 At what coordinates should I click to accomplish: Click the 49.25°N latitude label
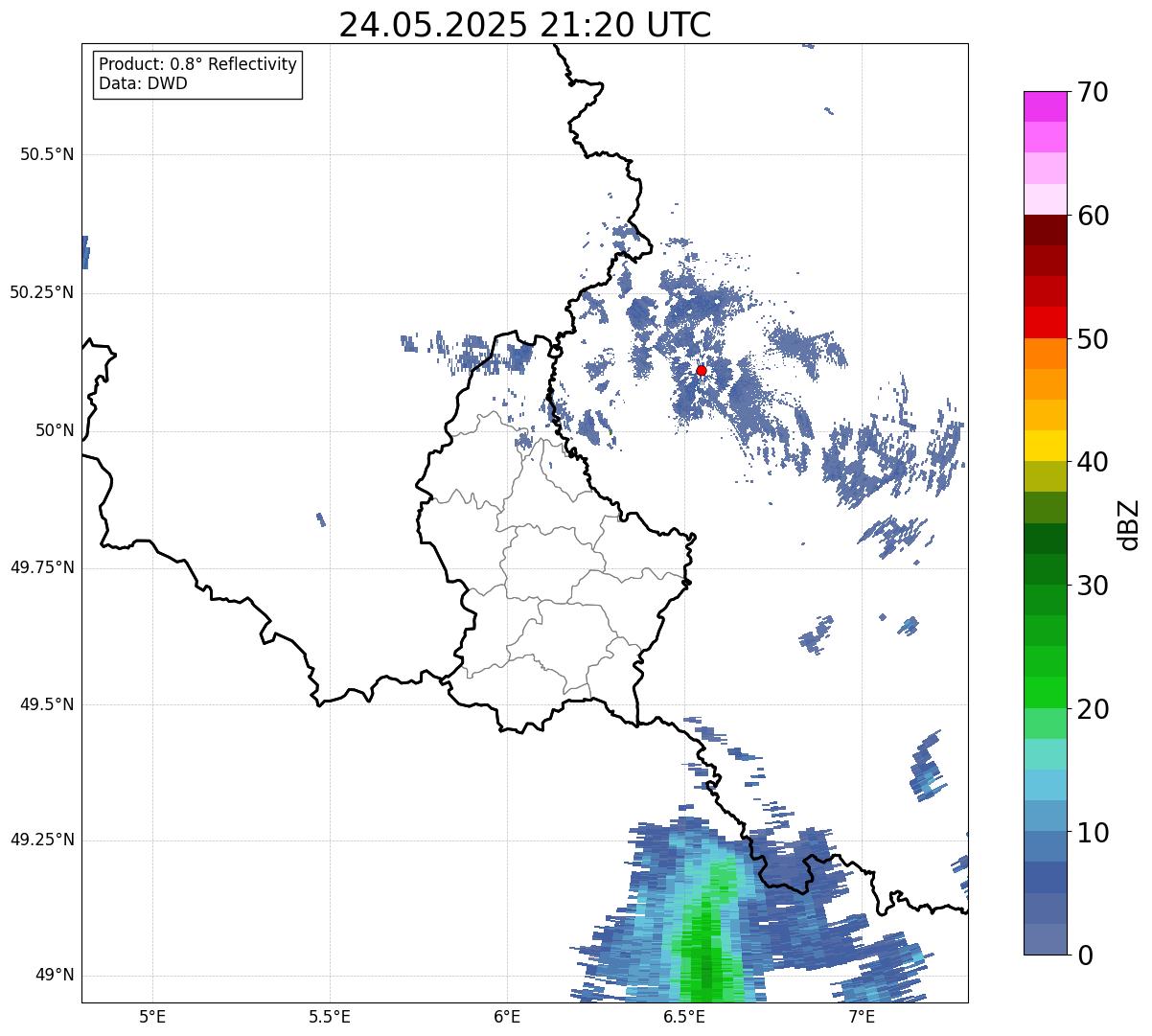pos(42,840)
